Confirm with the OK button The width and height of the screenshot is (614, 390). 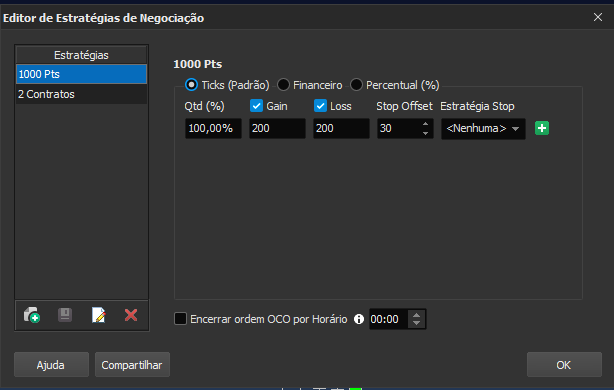pyautogui.click(x=564, y=365)
